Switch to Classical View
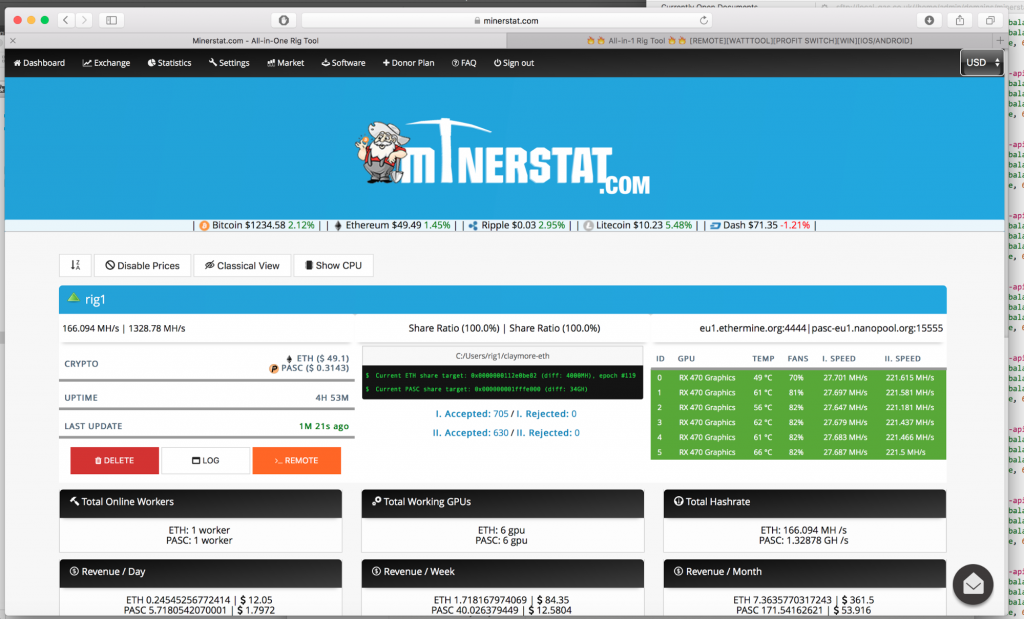 tap(242, 265)
